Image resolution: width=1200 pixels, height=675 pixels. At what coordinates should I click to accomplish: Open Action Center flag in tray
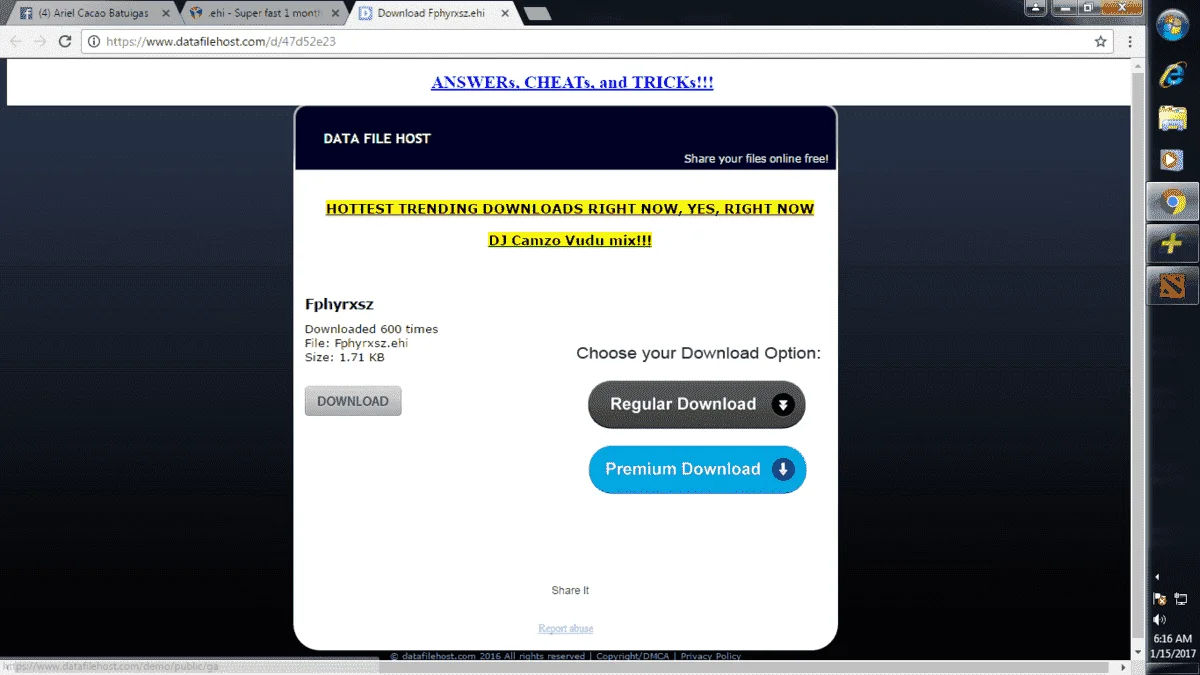[1159, 599]
